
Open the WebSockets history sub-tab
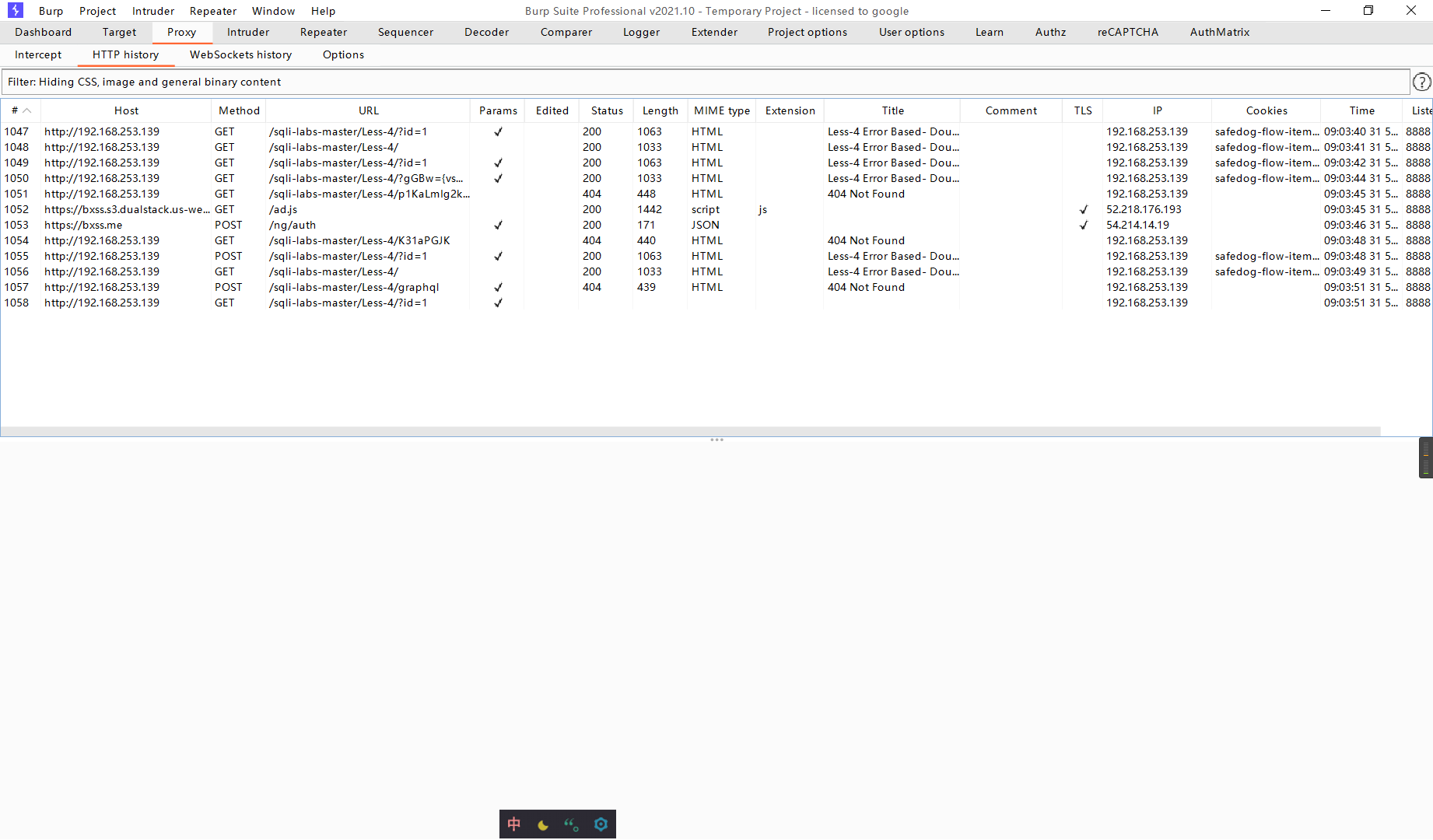click(x=241, y=54)
